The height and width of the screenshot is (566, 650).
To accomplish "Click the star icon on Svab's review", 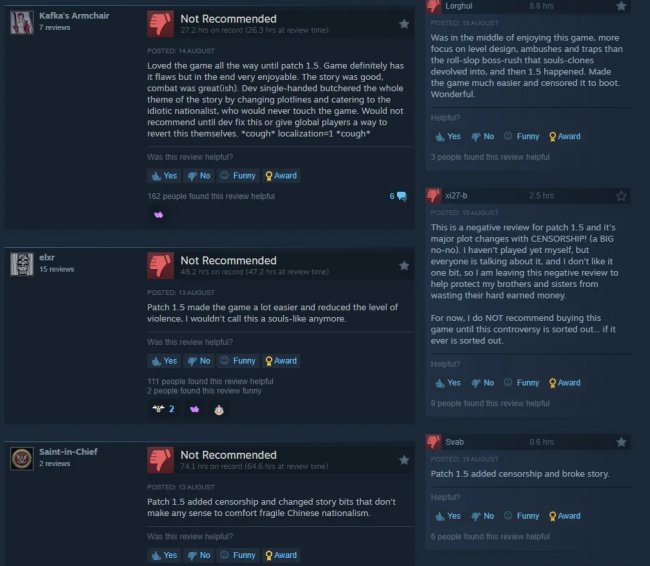I will 621,442.
